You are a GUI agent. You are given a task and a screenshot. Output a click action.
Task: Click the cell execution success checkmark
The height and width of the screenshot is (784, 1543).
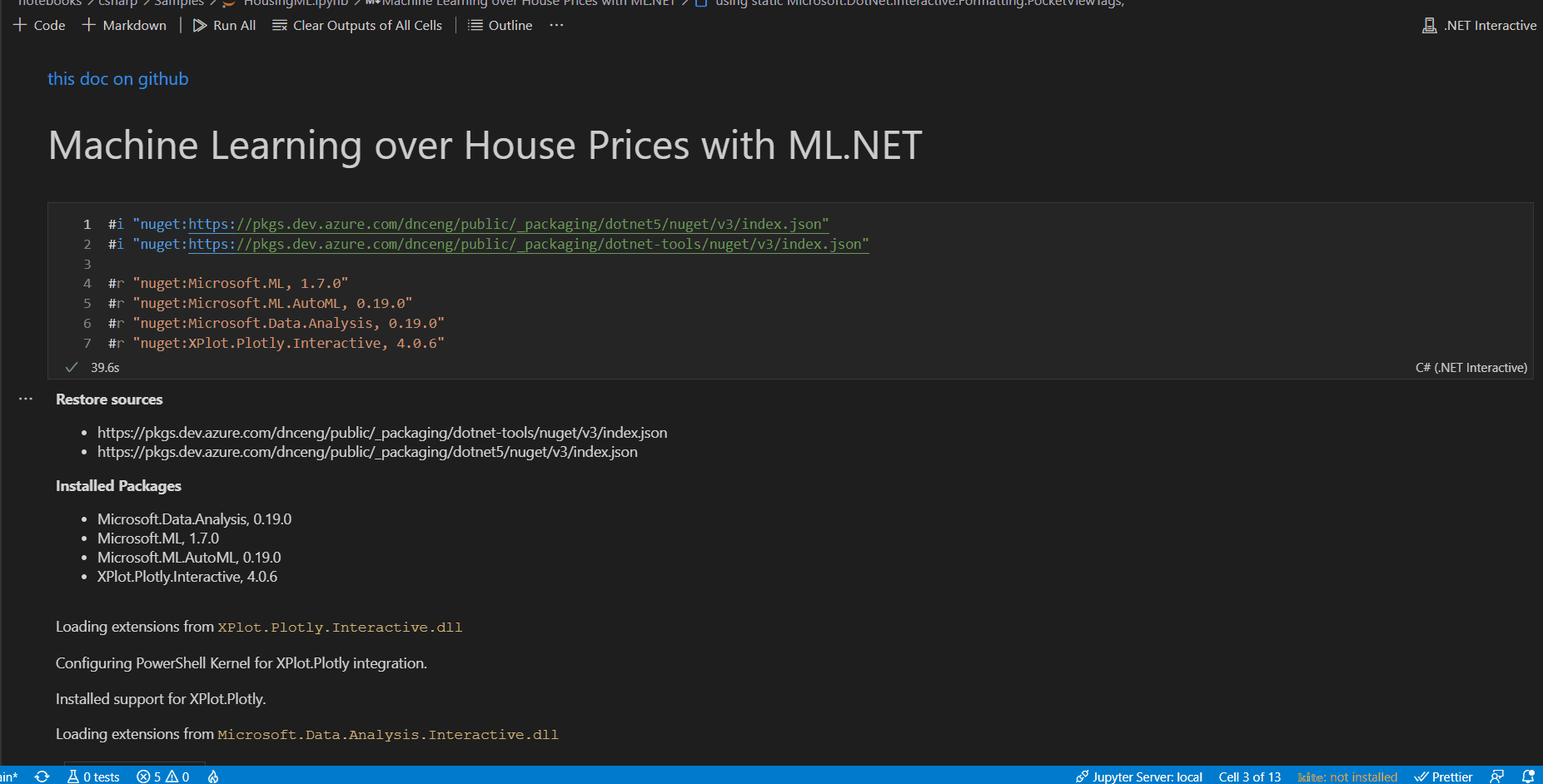point(72,367)
